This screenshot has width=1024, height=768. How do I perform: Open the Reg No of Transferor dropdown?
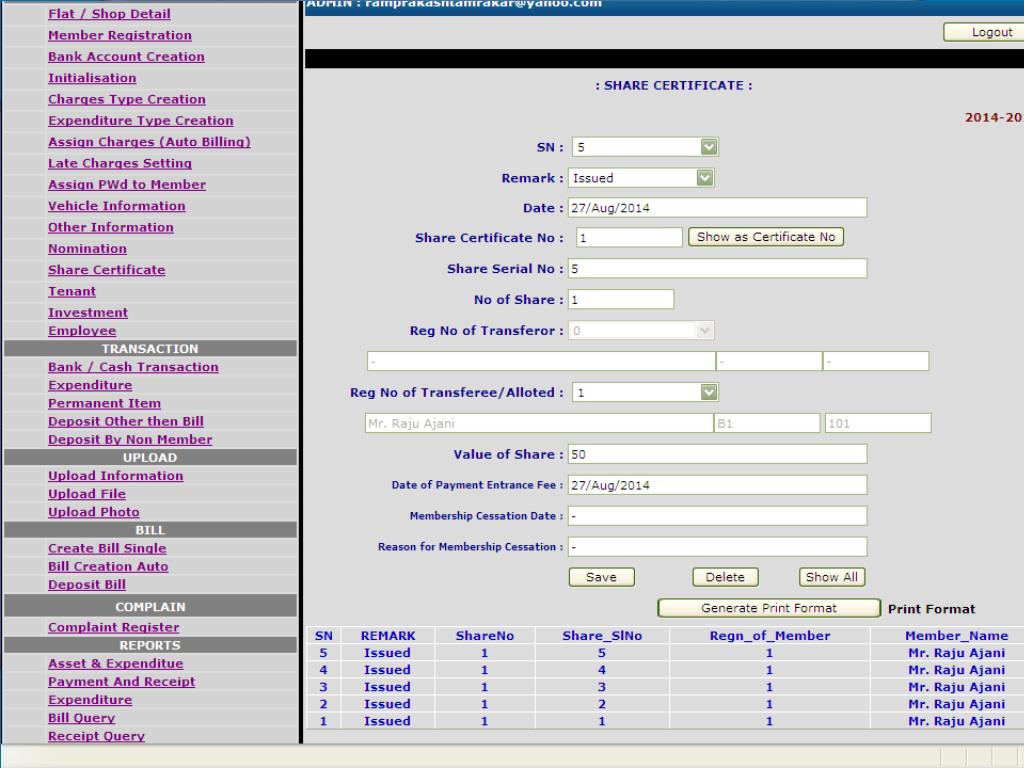[641, 330]
